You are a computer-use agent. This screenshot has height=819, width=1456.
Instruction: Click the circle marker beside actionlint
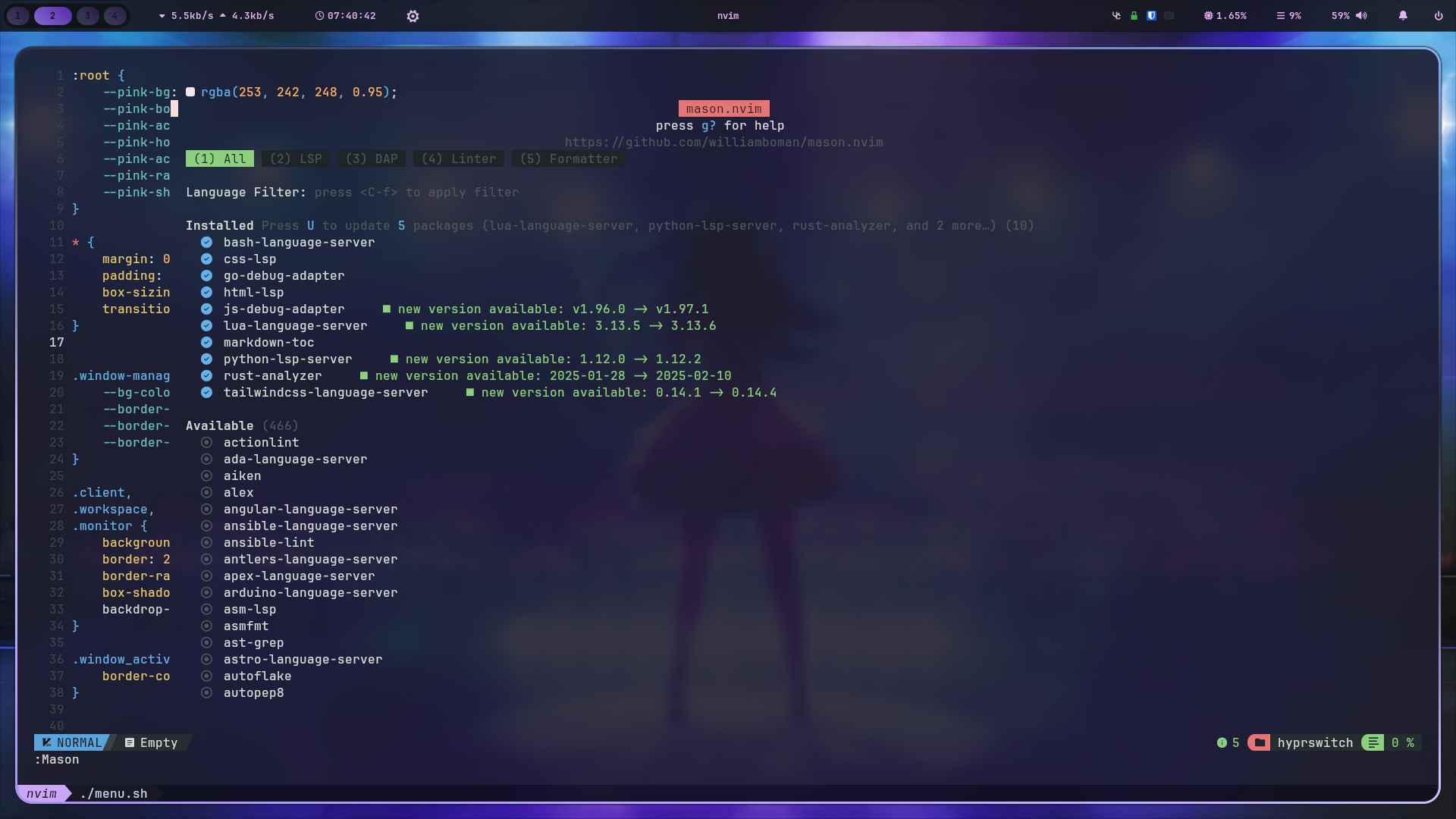pyautogui.click(x=206, y=443)
